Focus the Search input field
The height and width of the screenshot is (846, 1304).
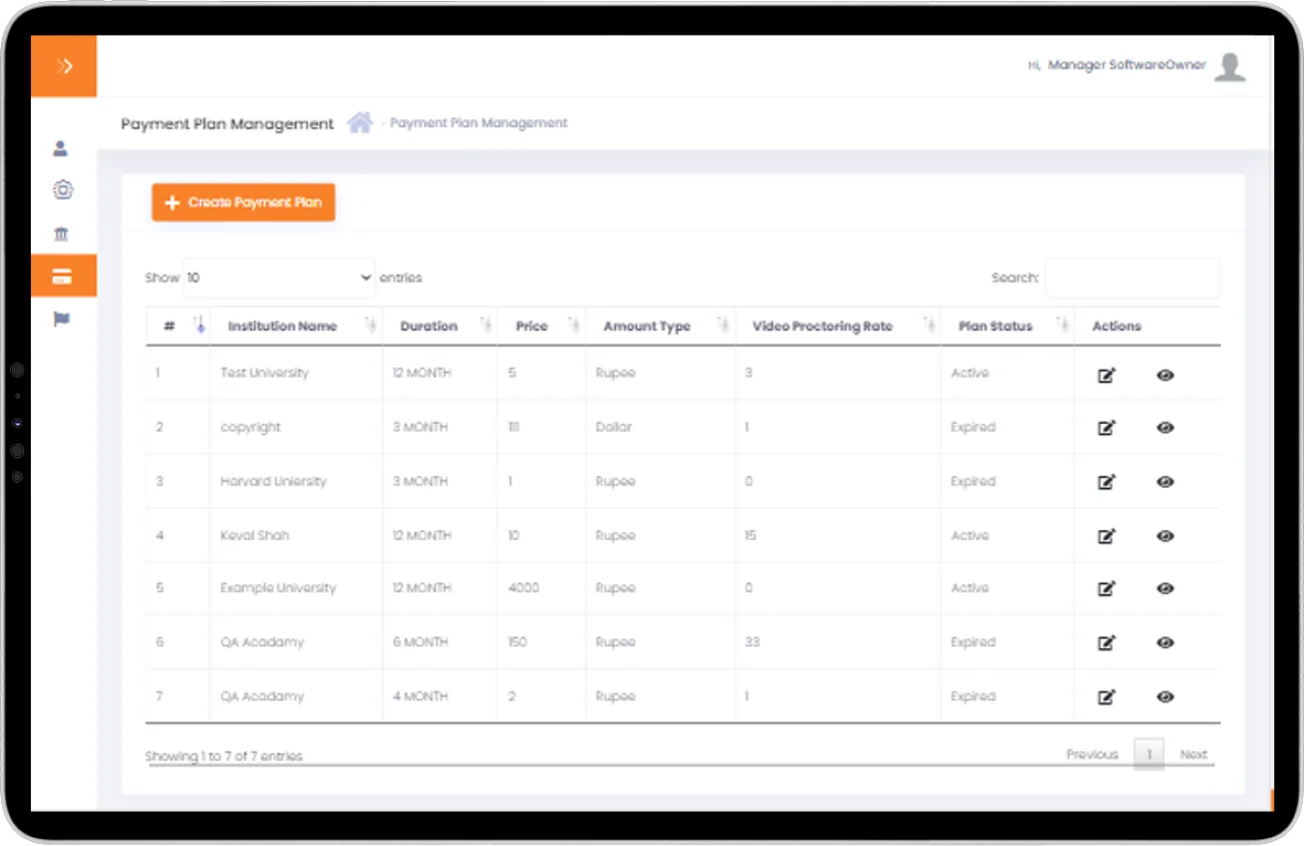(1131, 278)
